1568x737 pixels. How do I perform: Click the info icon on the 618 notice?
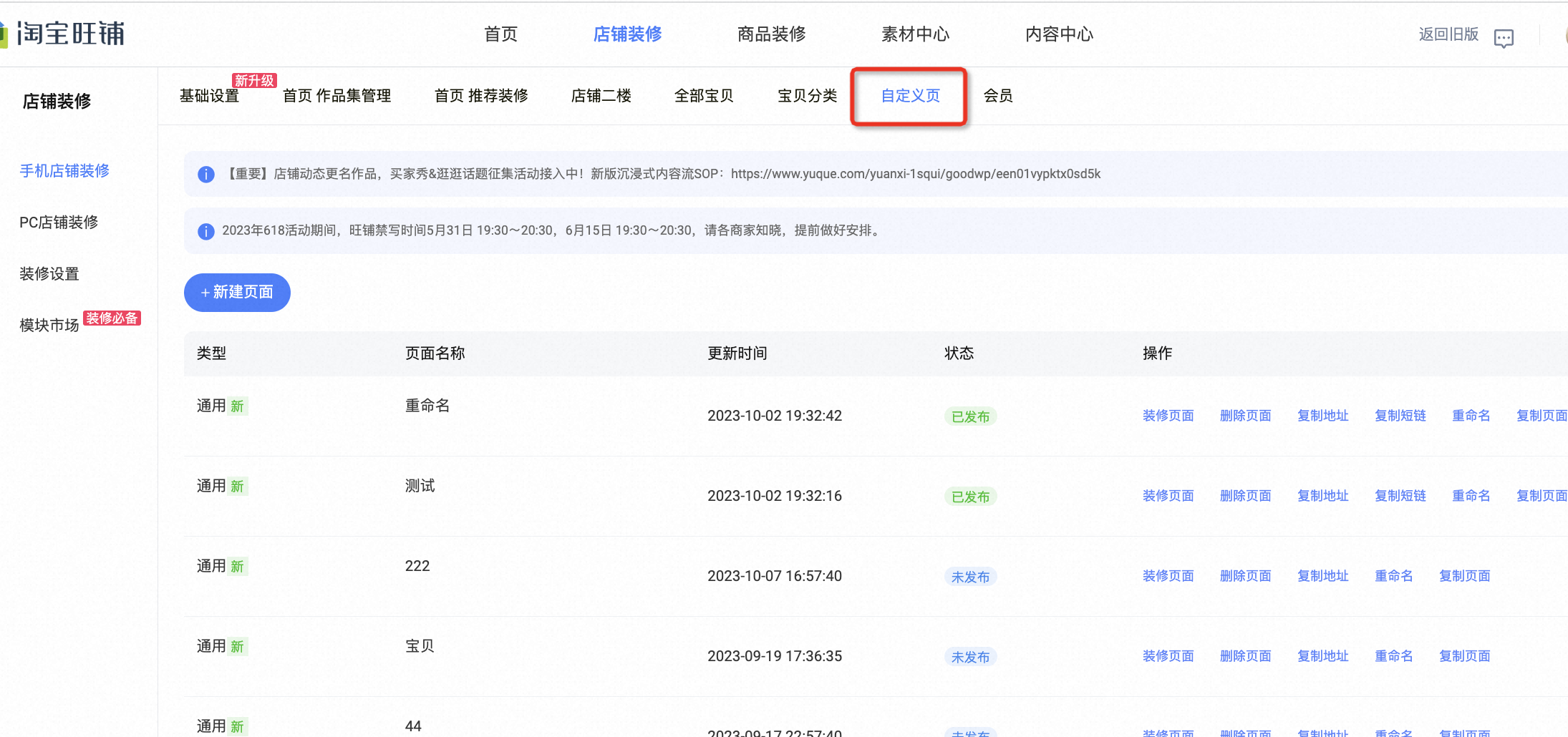[x=206, y=231]
